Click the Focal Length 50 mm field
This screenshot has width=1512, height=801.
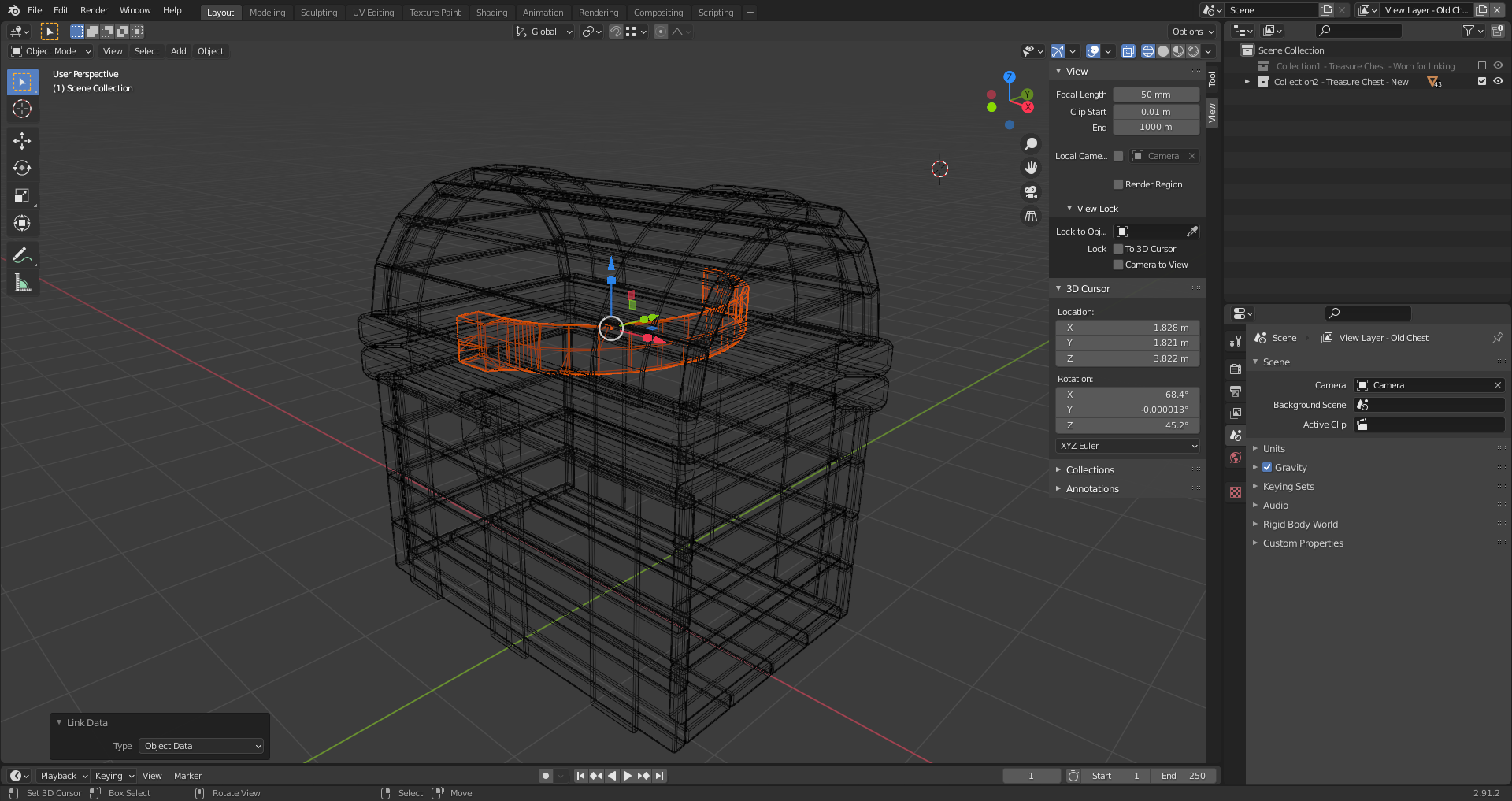pyautogui.click(x=1155, y=95)
